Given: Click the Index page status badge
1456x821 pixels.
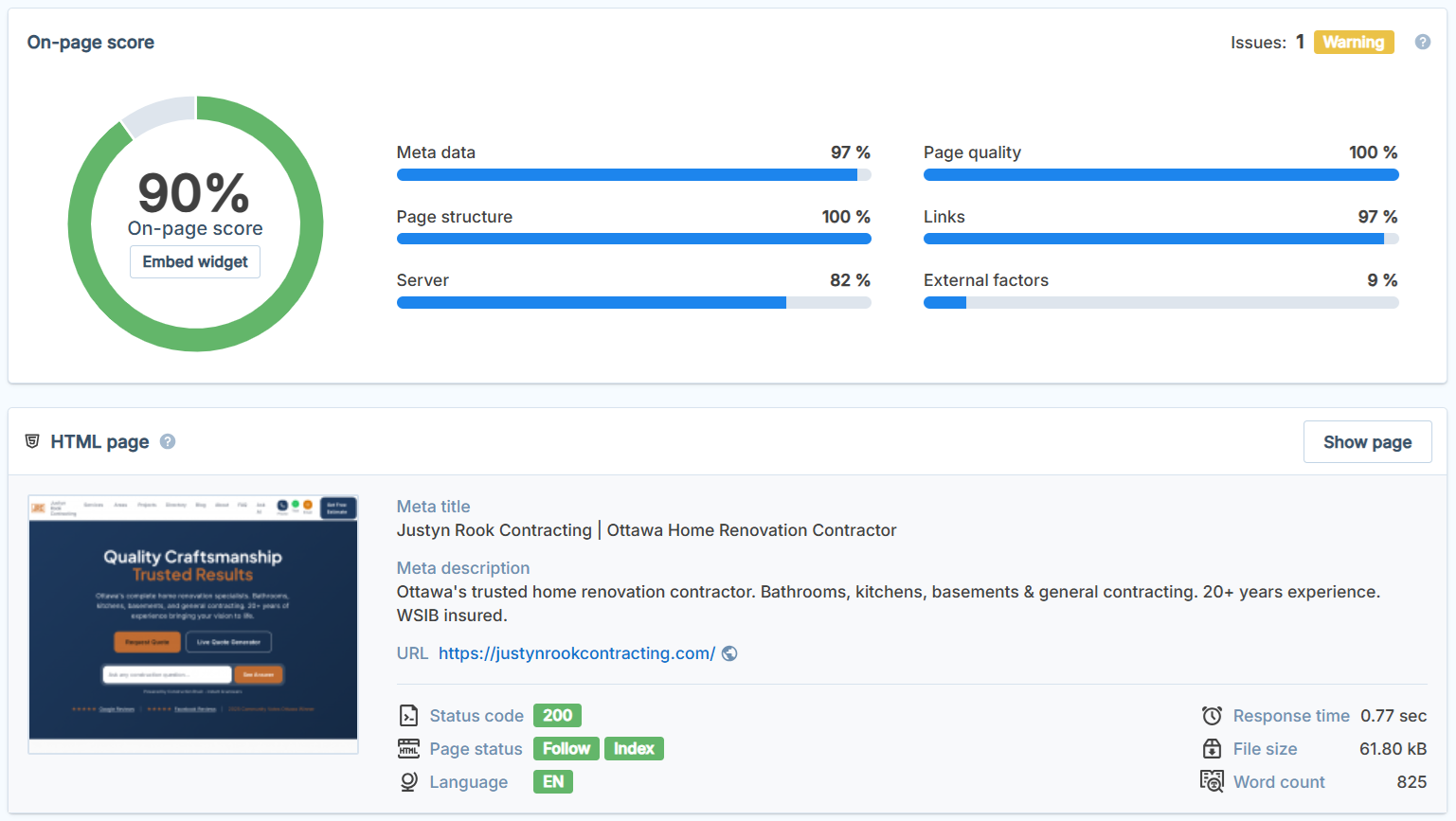Looking at the screenshot, I should point(634,748).
